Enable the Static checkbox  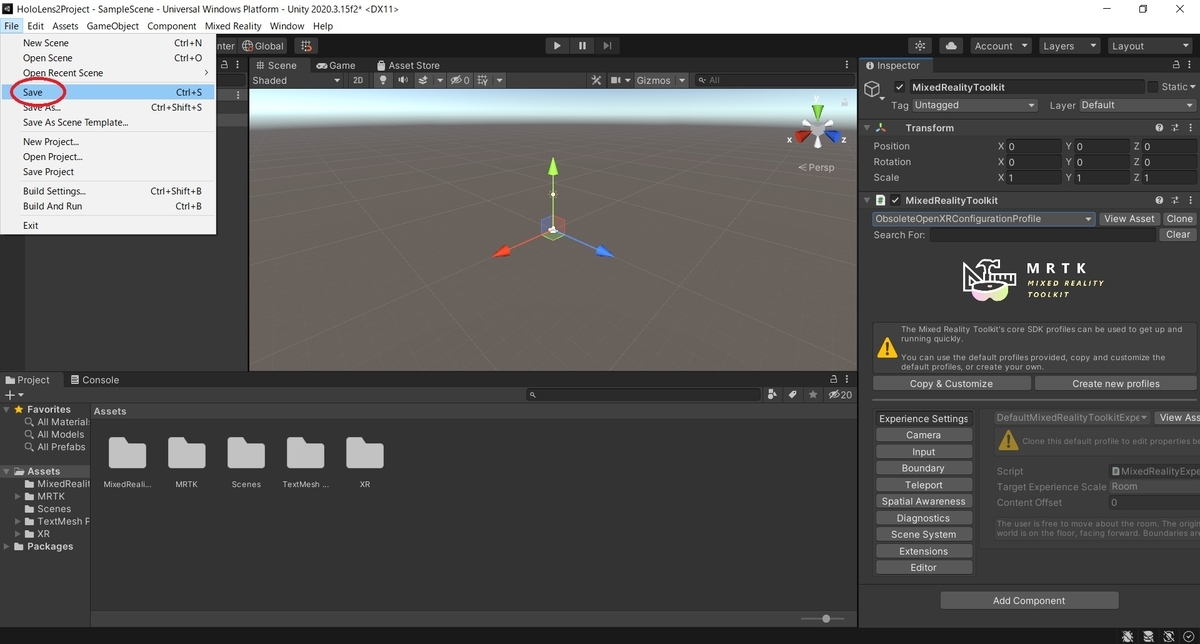tap(1153, 87)
